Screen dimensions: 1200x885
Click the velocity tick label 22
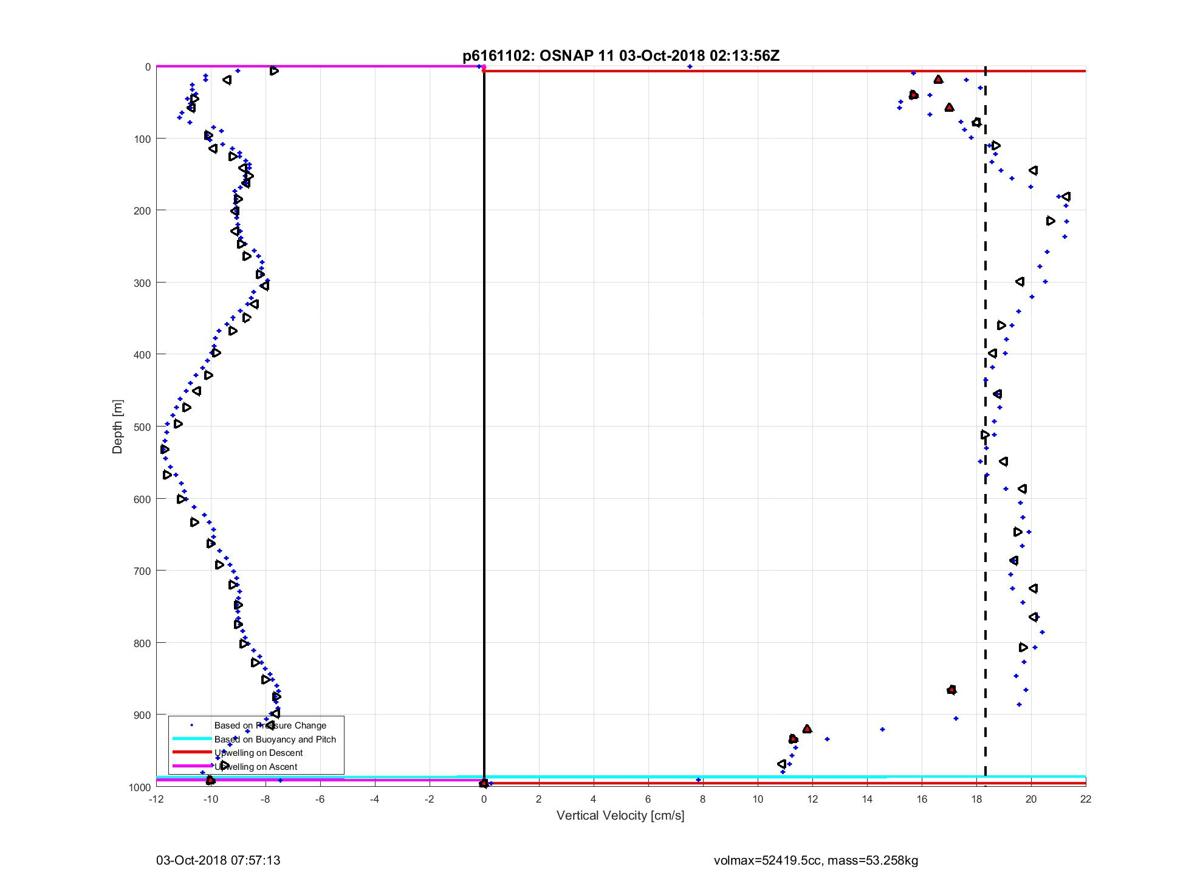1086,800
